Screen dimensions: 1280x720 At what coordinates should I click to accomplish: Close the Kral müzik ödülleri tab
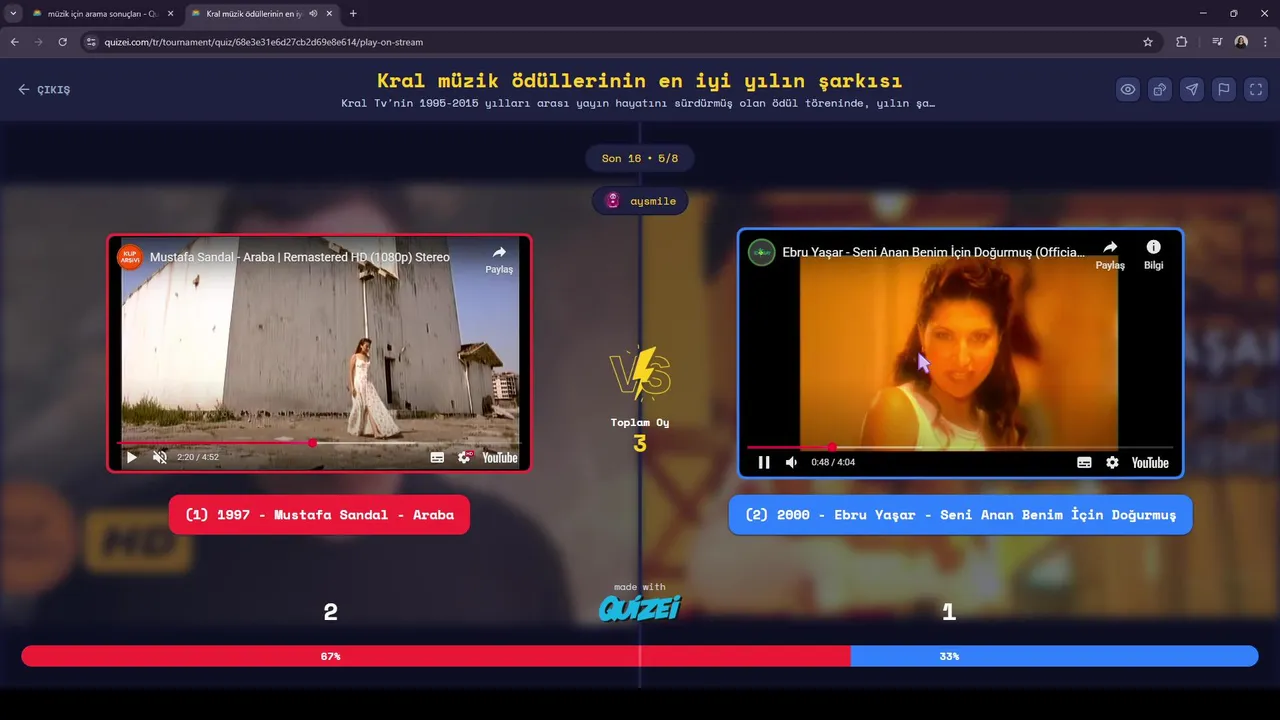329,14
